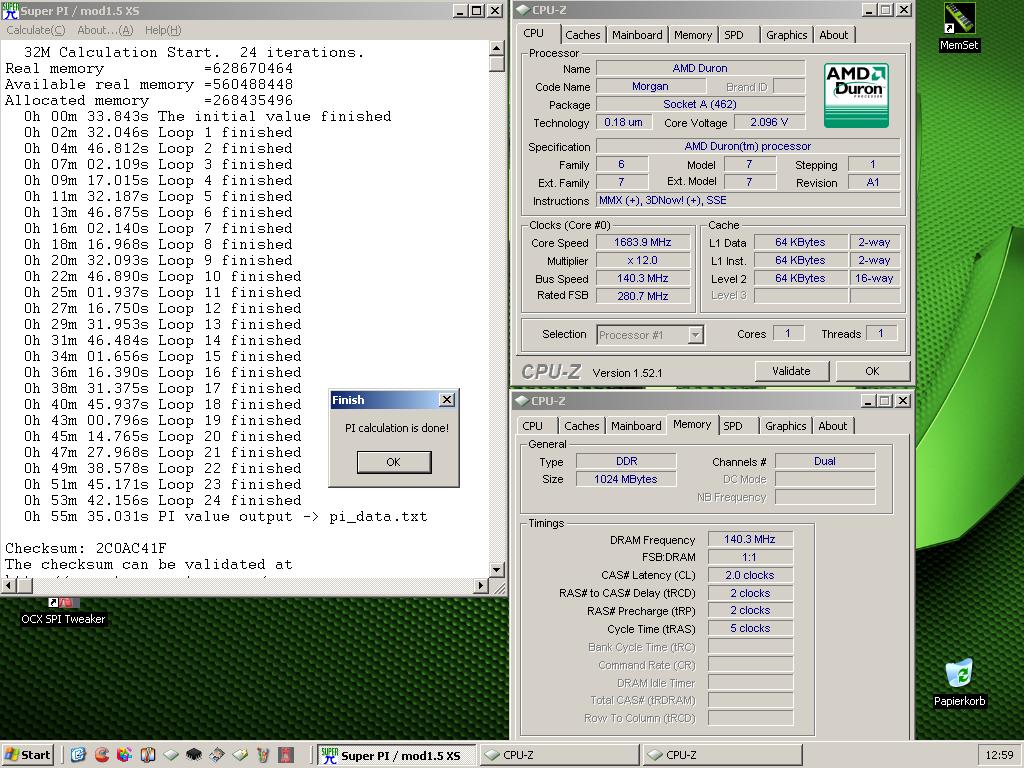Open the OCX SPI Tweaker desktop shortcut
Screen dimensions: 1024x768
[63, 611]
